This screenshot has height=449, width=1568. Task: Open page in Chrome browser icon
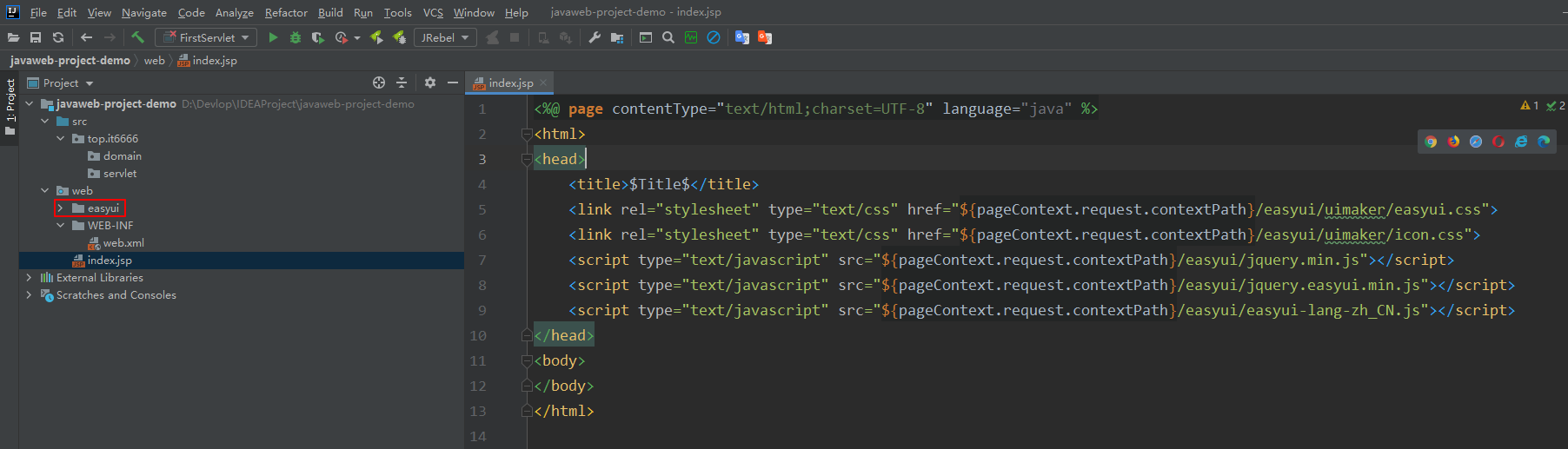click(1432, 142)
